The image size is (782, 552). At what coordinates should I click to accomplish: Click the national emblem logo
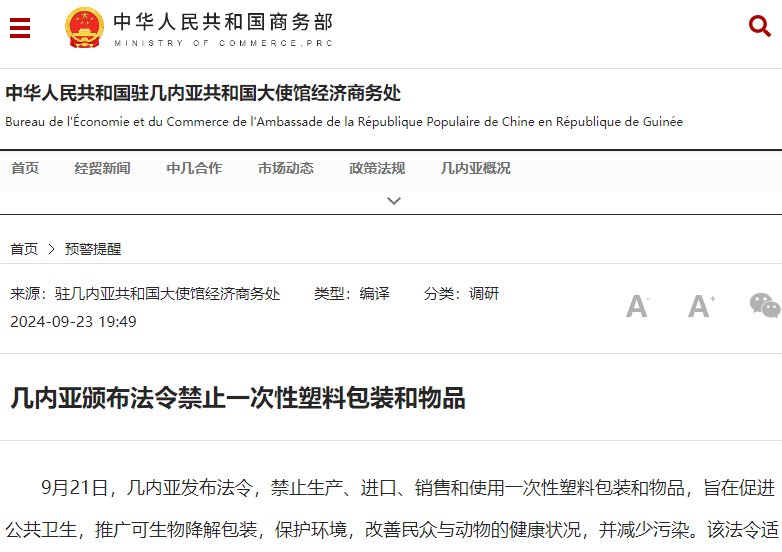click(x=84, y=28)
